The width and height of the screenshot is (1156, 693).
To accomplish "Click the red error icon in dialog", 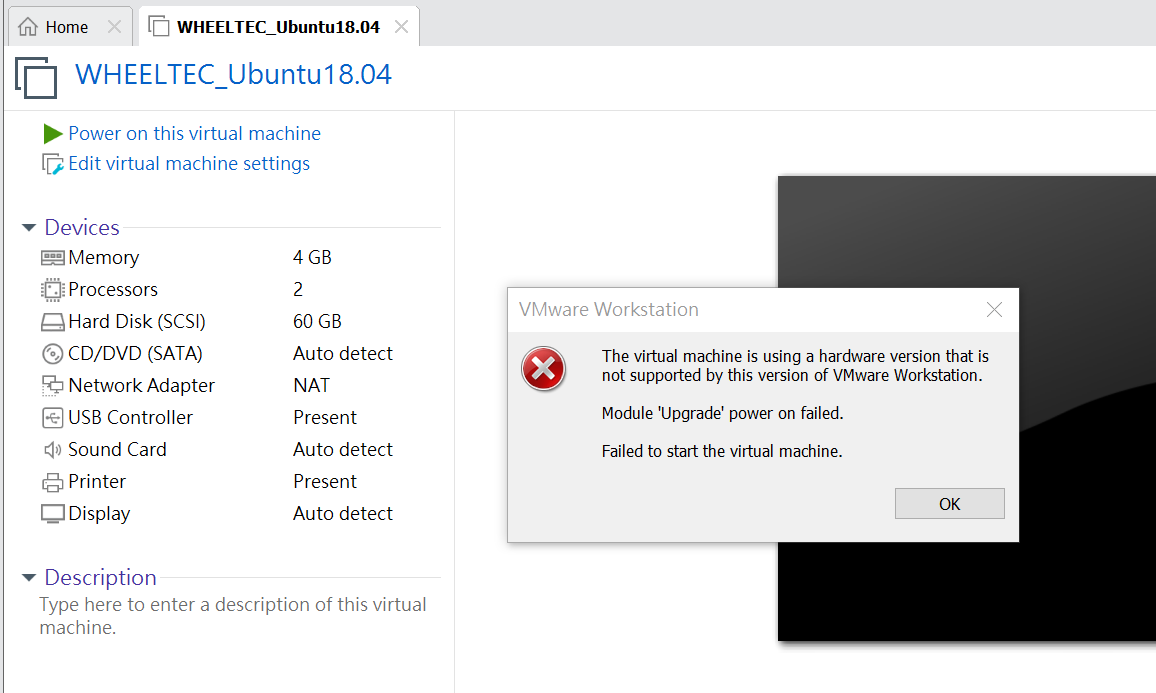I will coord(543,369).
